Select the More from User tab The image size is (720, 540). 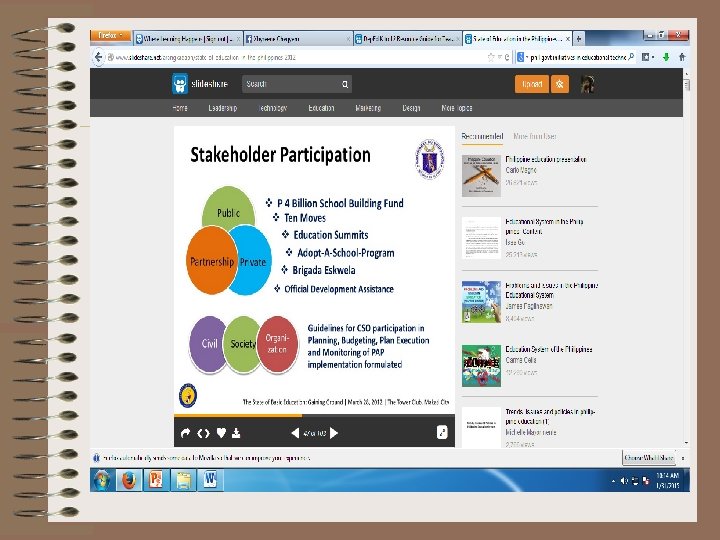pos(534,136)
